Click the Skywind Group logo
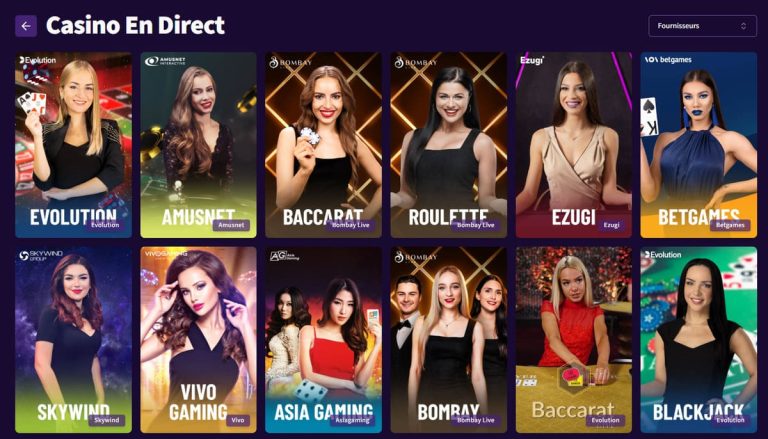This screenshot has height=439, width=768. tap(41, 255)
